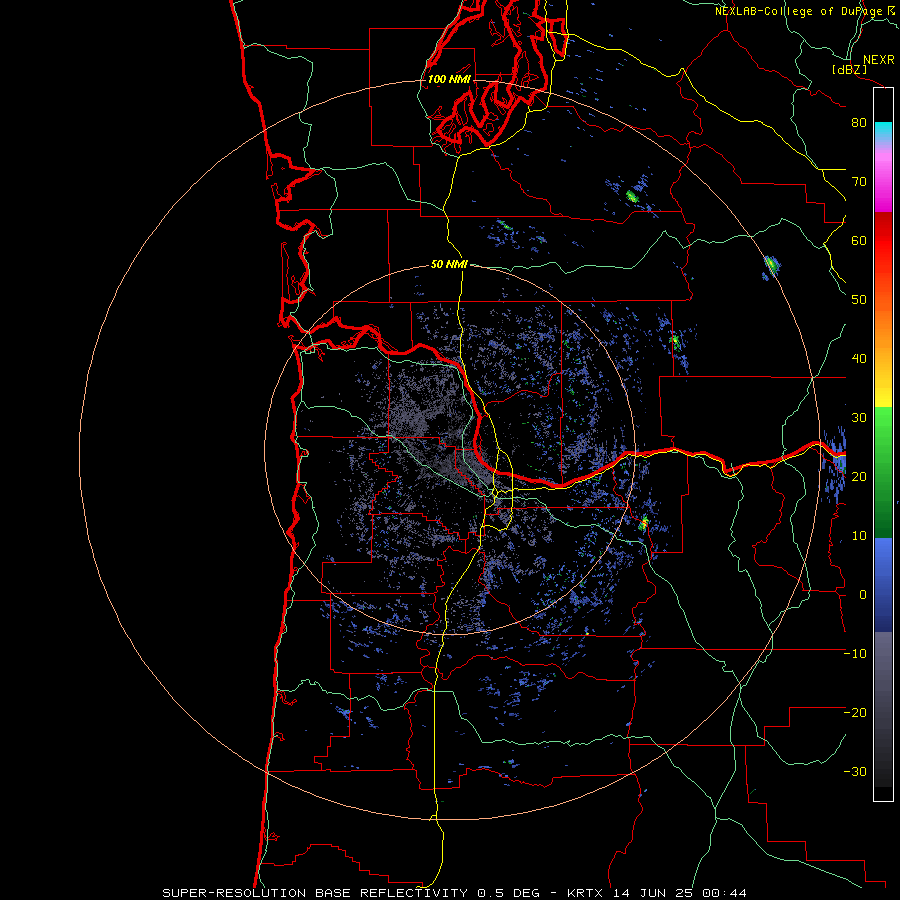Click the 'SUPER-RESOLUTION BASE REFLECTIVITY' caption text
Screen dimensions: 900x900
[315, 893]
